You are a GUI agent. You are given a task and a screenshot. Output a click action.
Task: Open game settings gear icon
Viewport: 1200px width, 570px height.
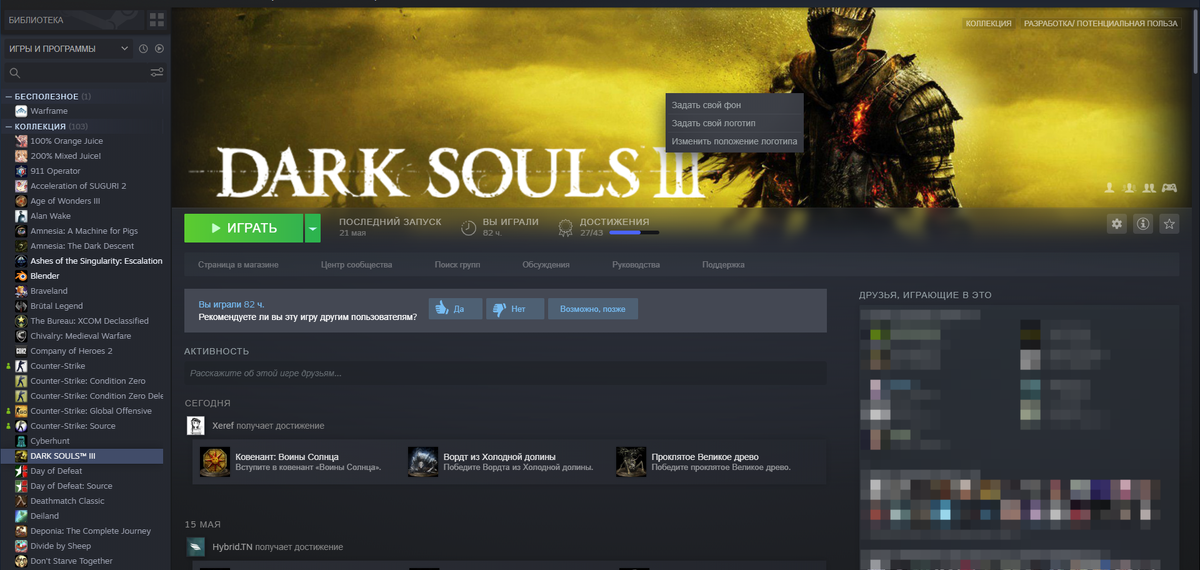[1117, 224]
